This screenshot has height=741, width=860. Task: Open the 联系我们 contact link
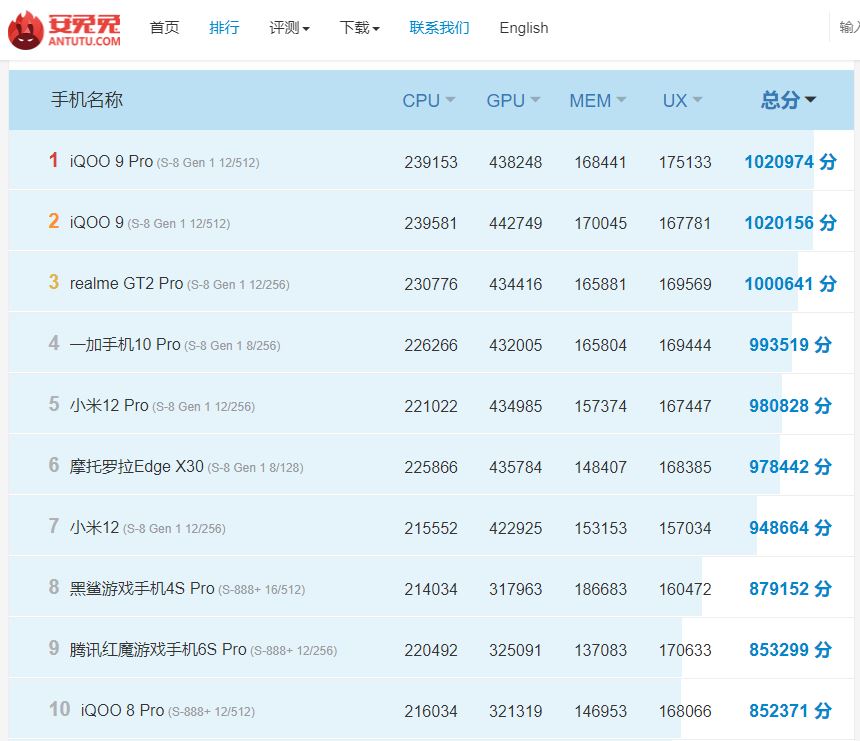point(439,27)
